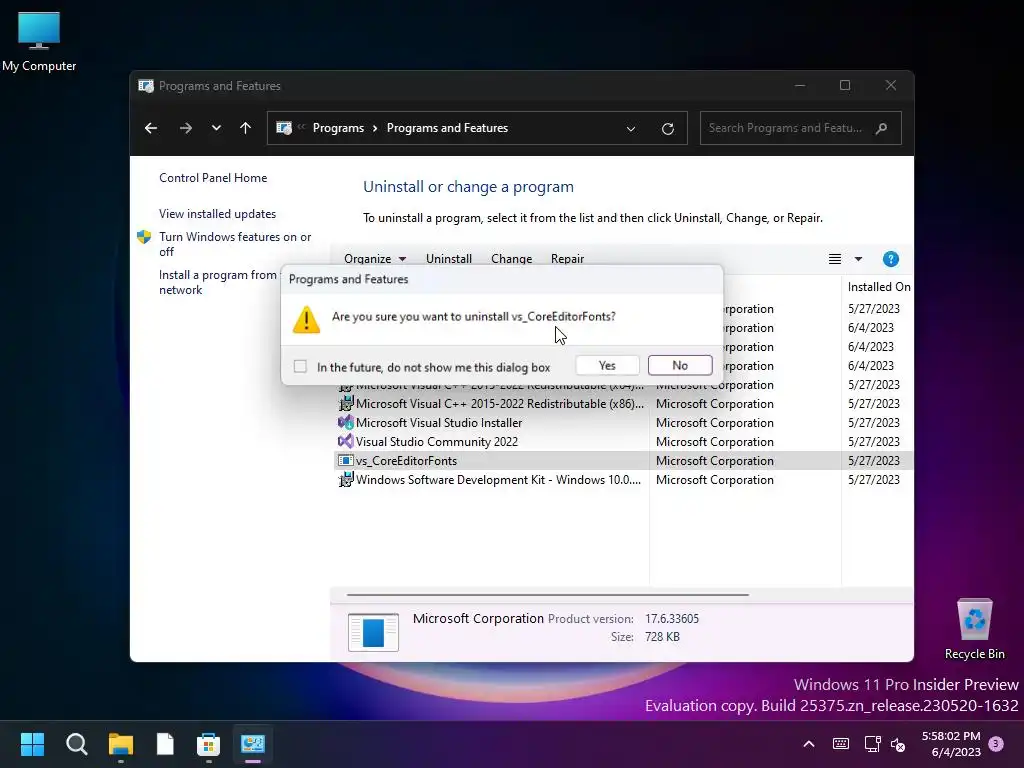The height and width of the screenshot is (768, 1024).
Task: Click the control panel icon in address bar
Action: point(284,128)
